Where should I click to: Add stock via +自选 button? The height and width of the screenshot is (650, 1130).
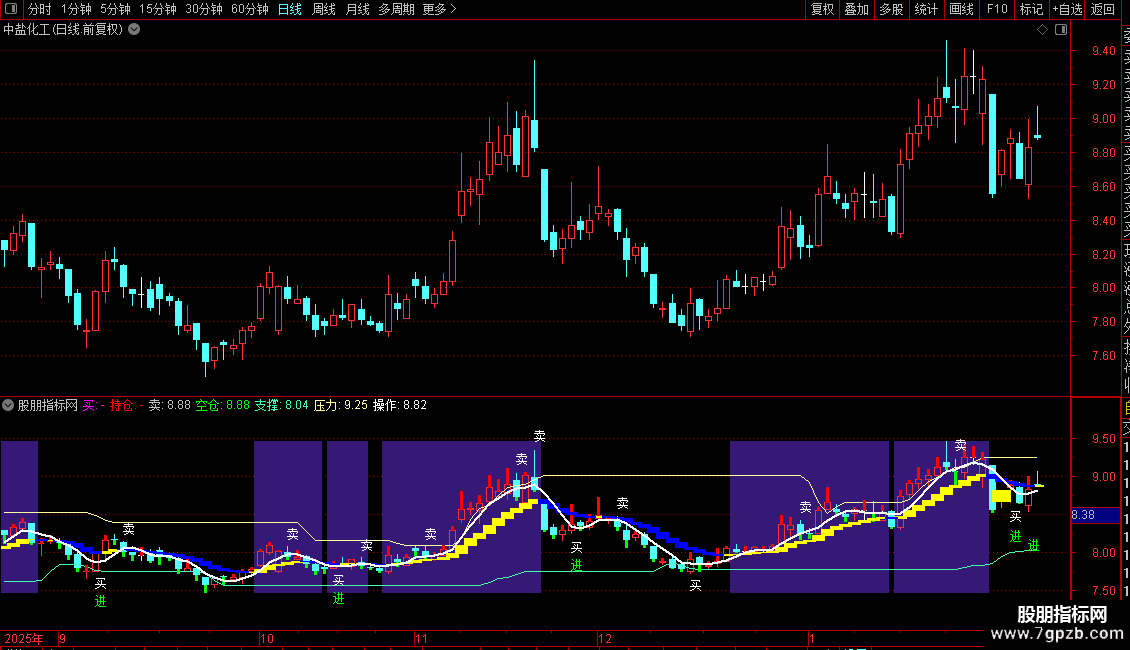pyautogui.click(x=1067, y=9)
